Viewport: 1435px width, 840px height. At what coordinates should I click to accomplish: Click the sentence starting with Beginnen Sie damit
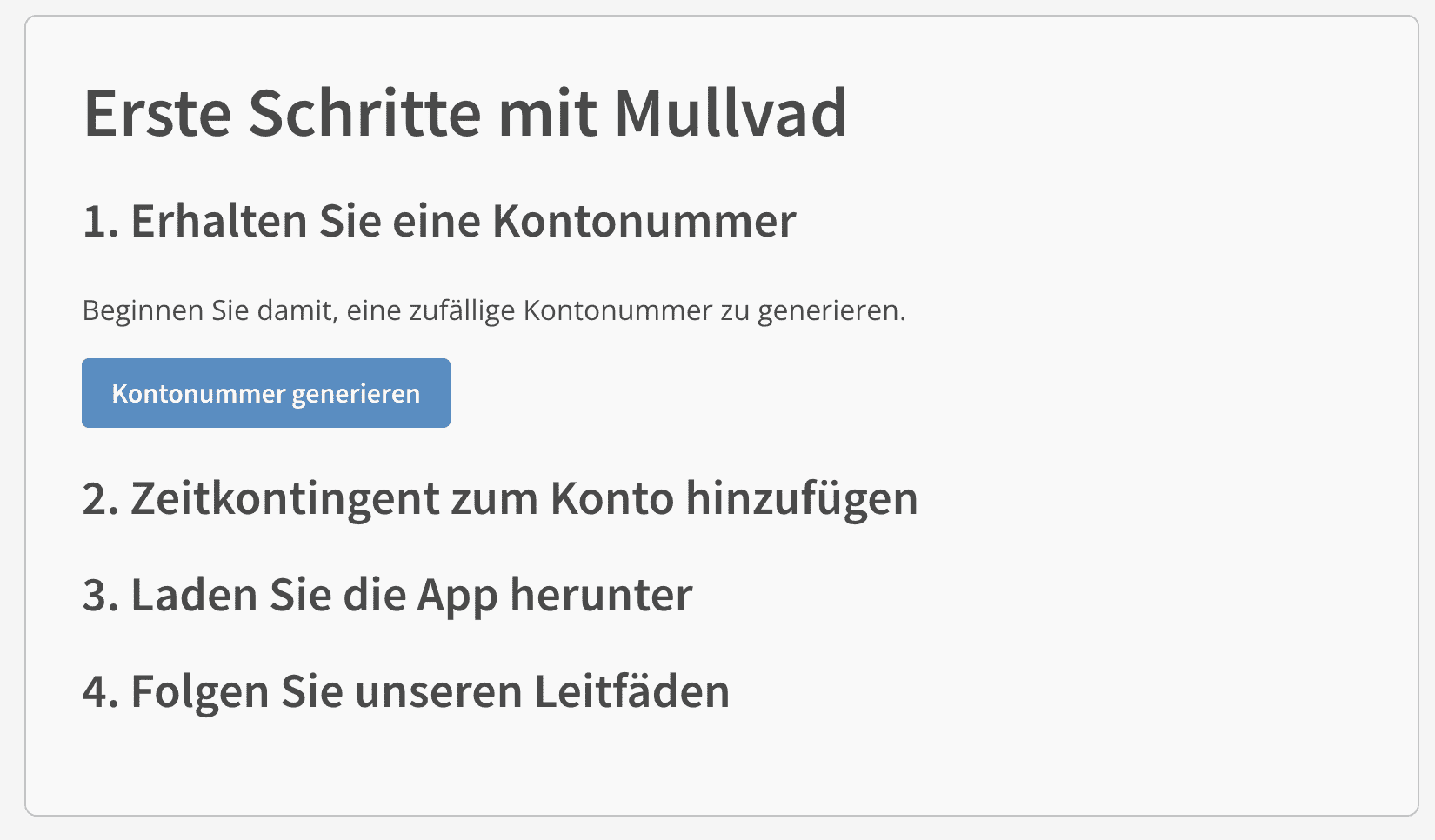(x=493, y=310)
